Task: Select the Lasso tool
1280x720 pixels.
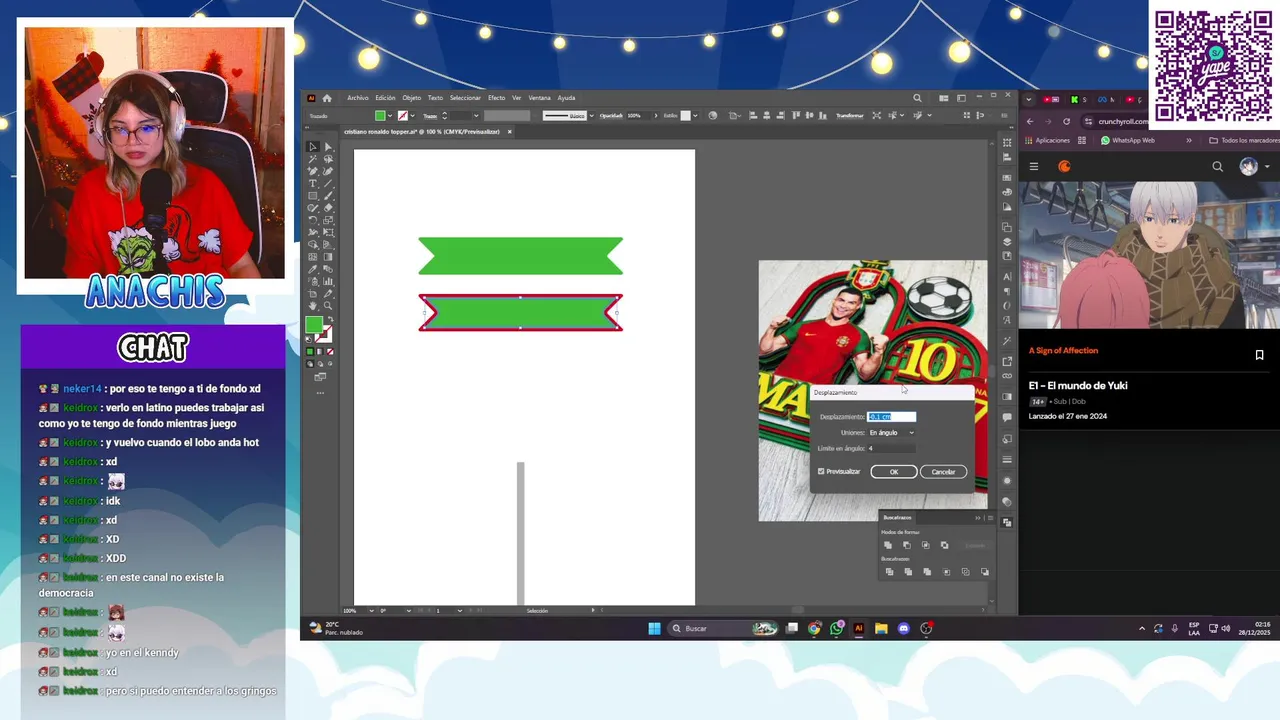Action: tap(328, 159)
